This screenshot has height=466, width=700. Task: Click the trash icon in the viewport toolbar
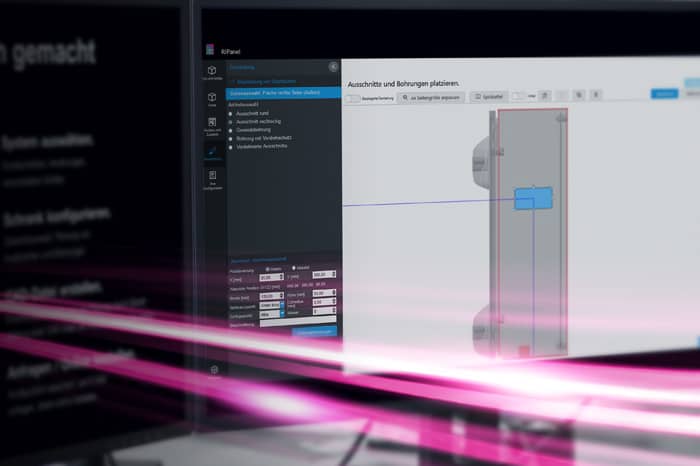(545, 96)
